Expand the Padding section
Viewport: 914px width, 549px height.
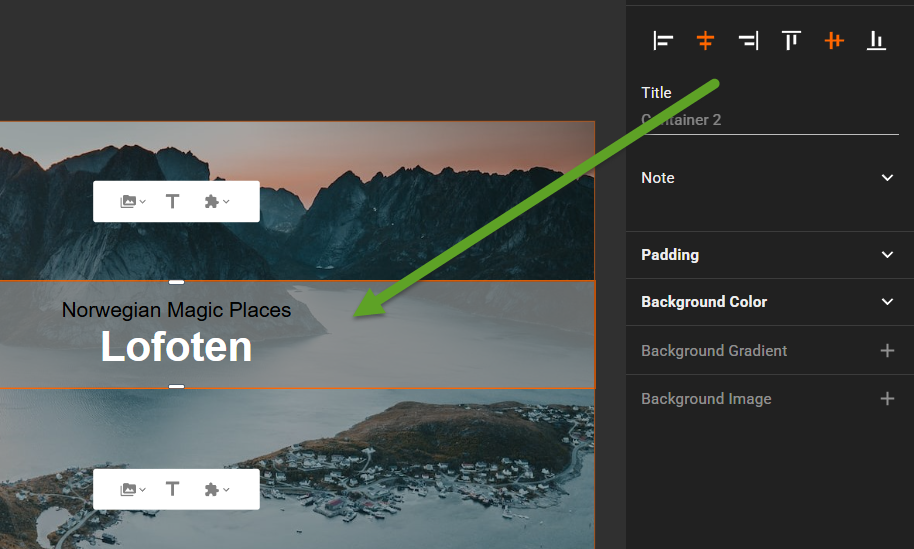(x=887, y=255)
